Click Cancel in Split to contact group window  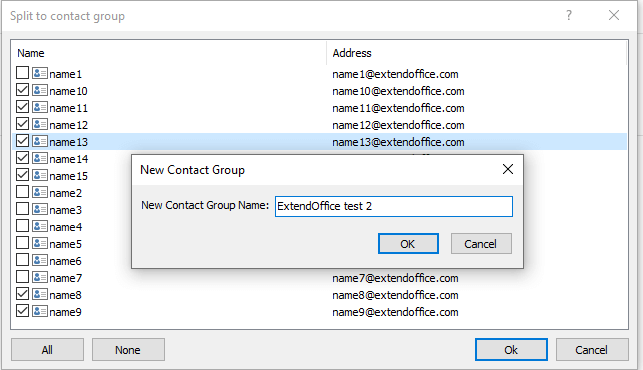tap(592, 349)
